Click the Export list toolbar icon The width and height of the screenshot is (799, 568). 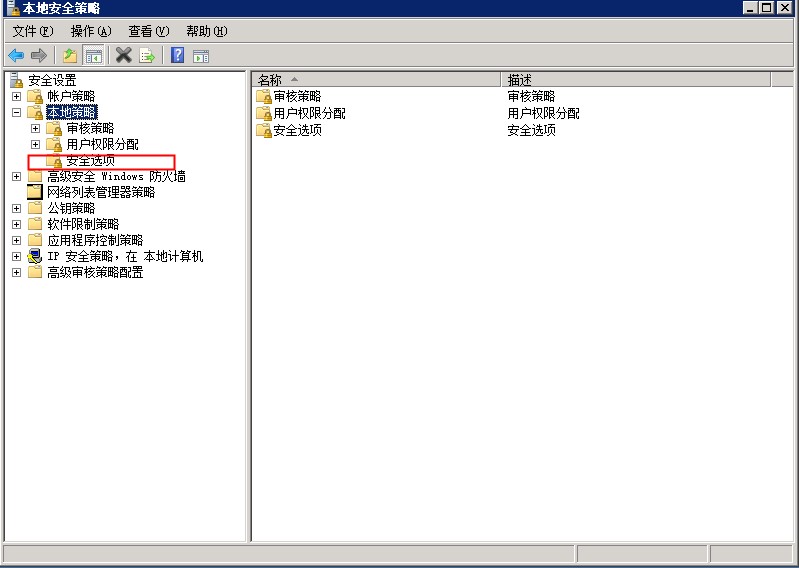click(147, 55)
